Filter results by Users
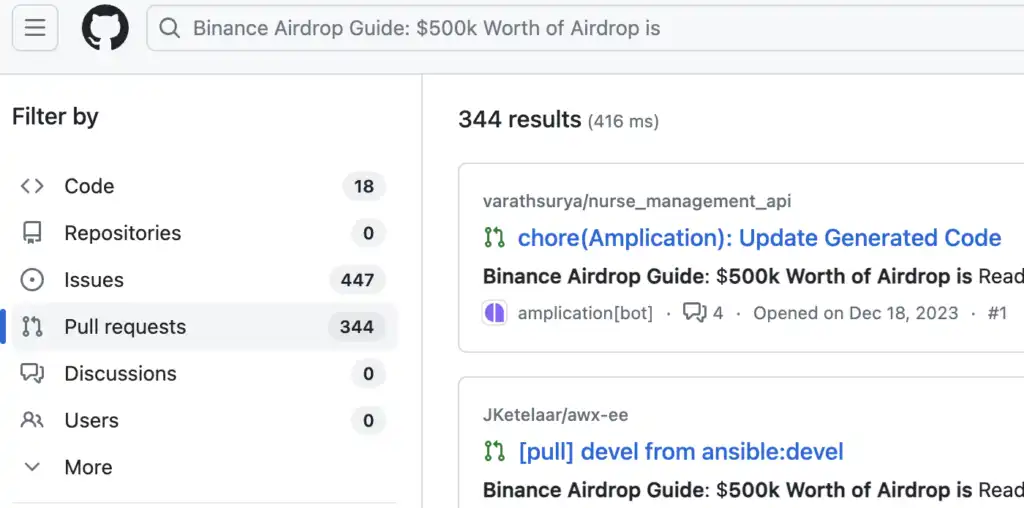Screen dimensions: 1024x508 204,420
